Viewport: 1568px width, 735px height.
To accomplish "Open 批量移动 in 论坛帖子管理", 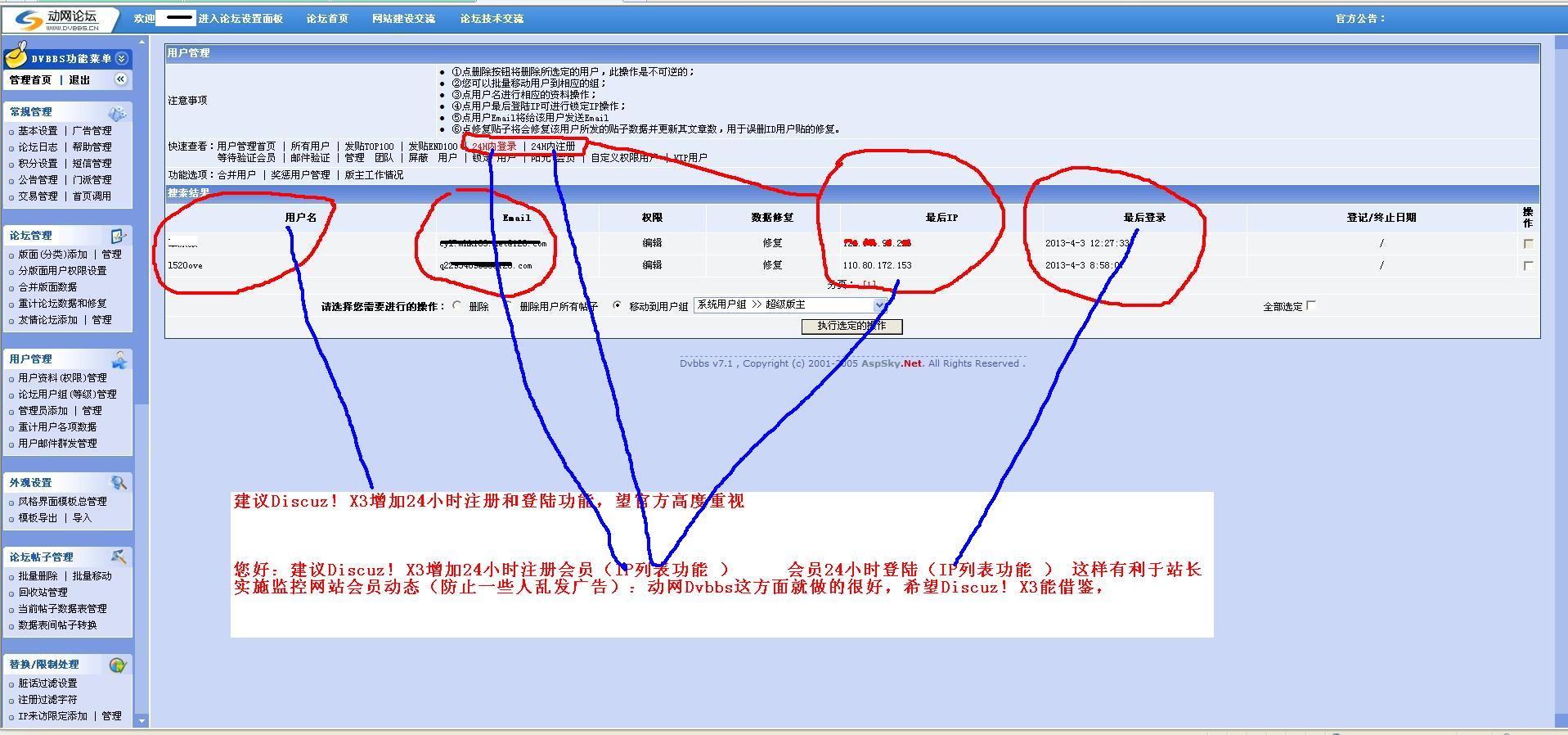I will pos(92,576).
